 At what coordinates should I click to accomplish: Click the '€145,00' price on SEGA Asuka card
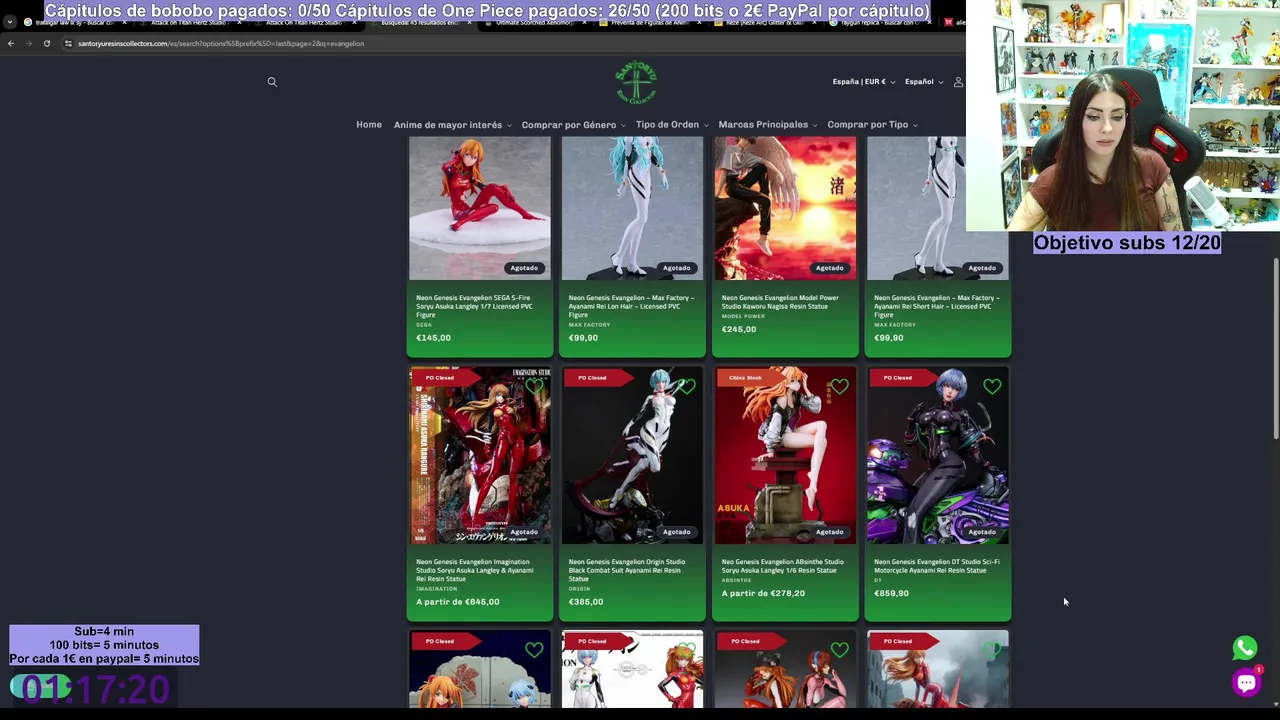click(433, 338)
